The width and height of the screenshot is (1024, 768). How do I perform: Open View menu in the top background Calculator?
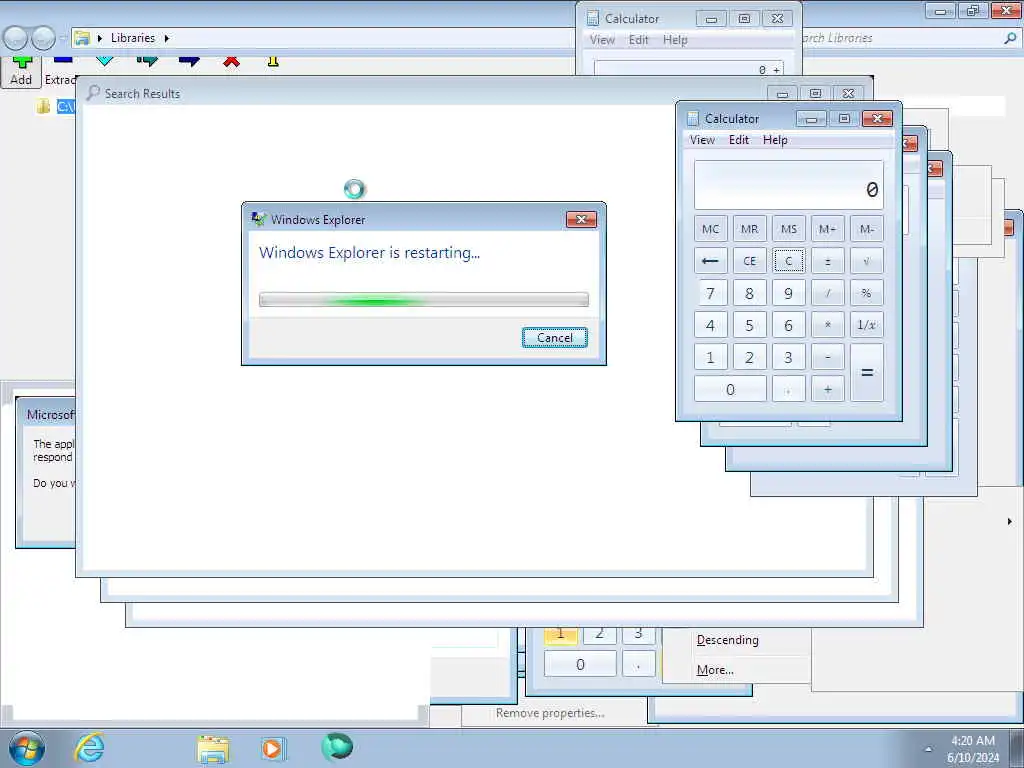tap(602, 40)
